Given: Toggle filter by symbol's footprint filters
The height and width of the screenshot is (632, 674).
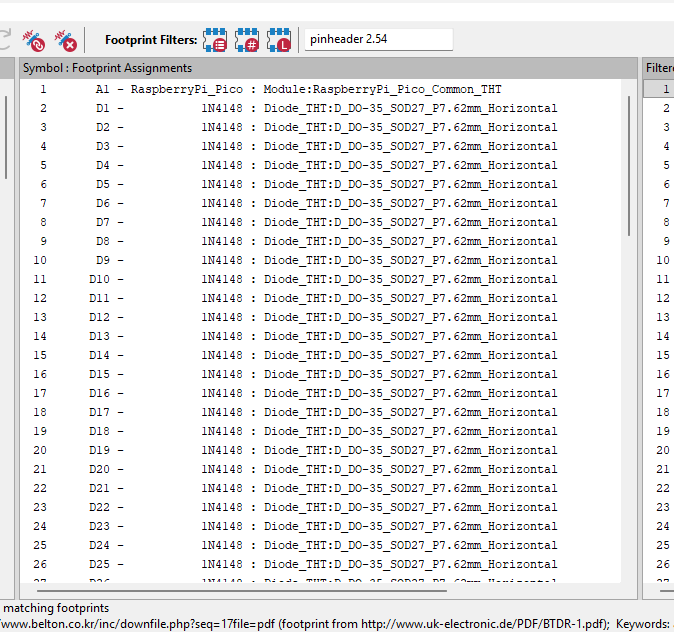Looking at the screenshot, I should pyautogui.click(x=214, y=40).
